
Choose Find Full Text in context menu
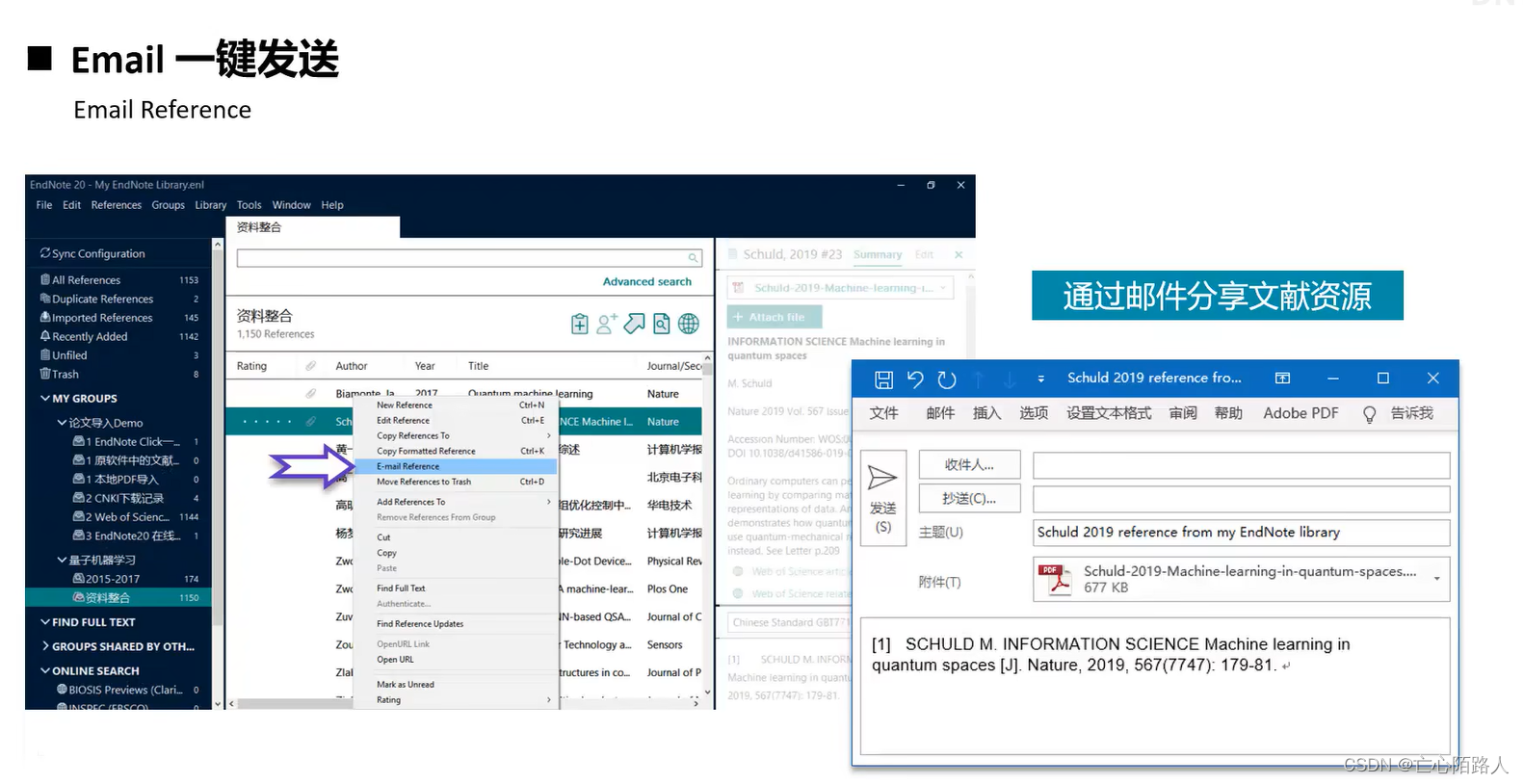click(x=455, y=588)
